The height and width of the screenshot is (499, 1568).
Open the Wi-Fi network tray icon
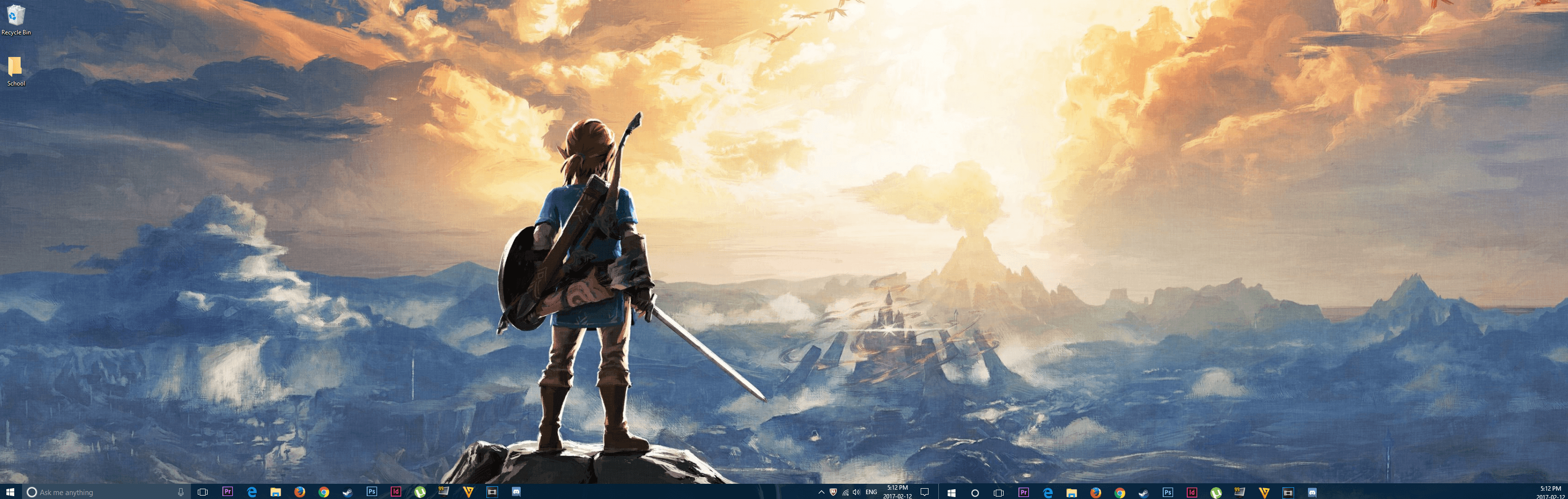coord(845,492)
